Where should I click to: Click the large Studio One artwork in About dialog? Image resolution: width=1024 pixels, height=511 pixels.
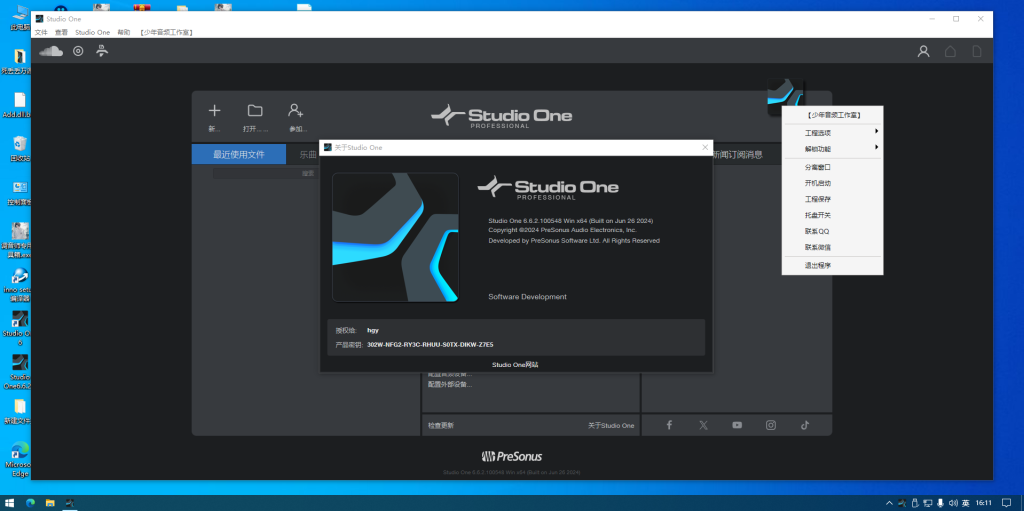tap(395, 237)
